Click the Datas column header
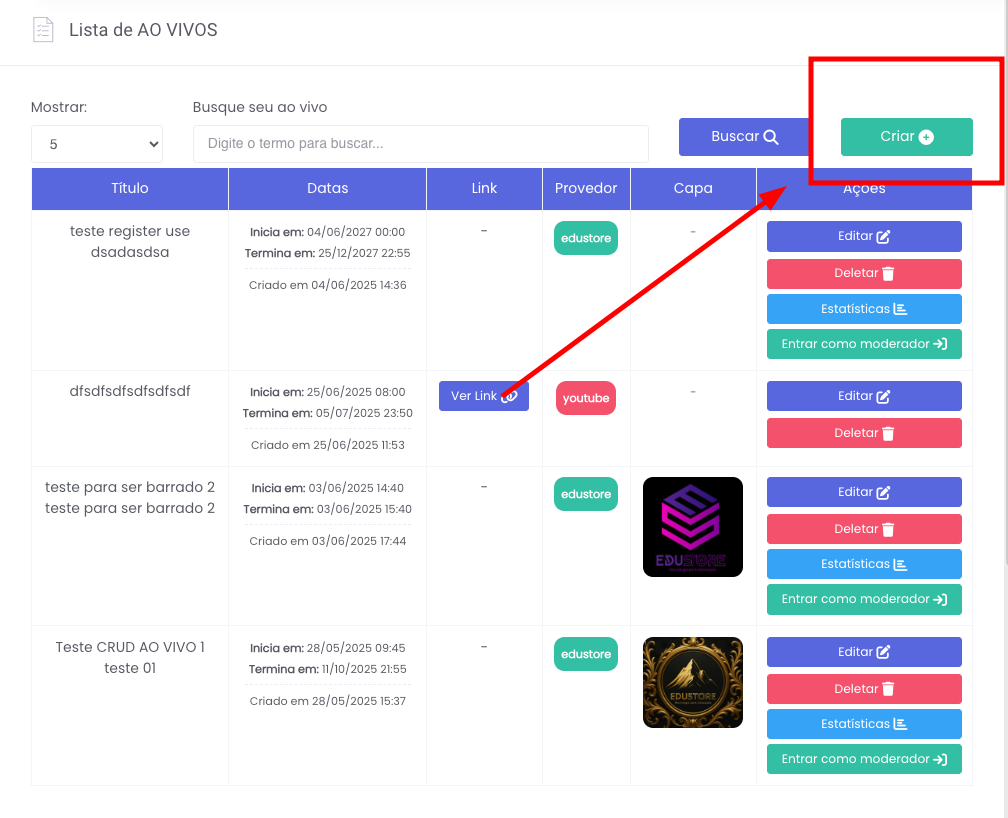 (x=327, y=188)
